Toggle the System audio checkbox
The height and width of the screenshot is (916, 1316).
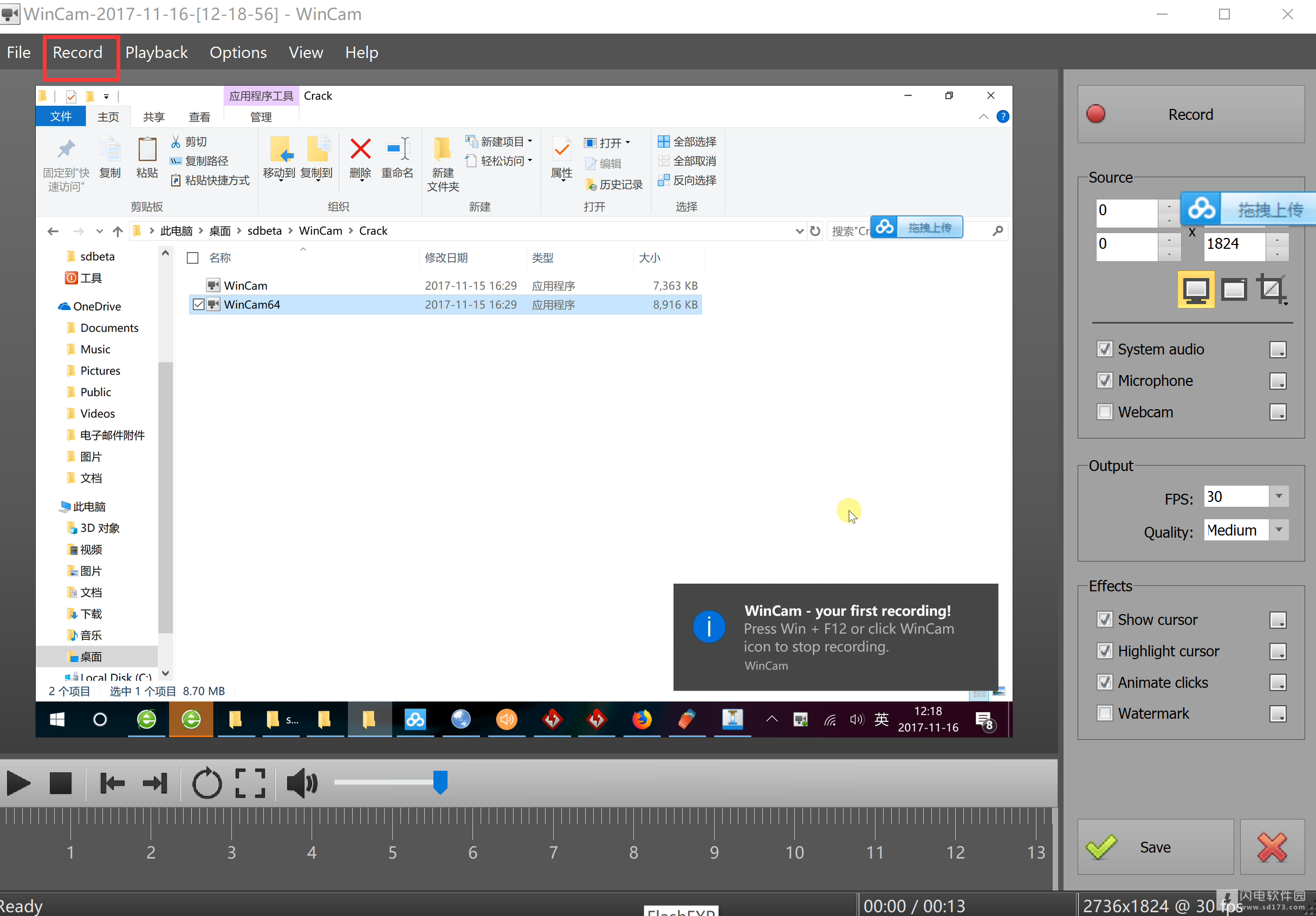tap(1105, 349)
